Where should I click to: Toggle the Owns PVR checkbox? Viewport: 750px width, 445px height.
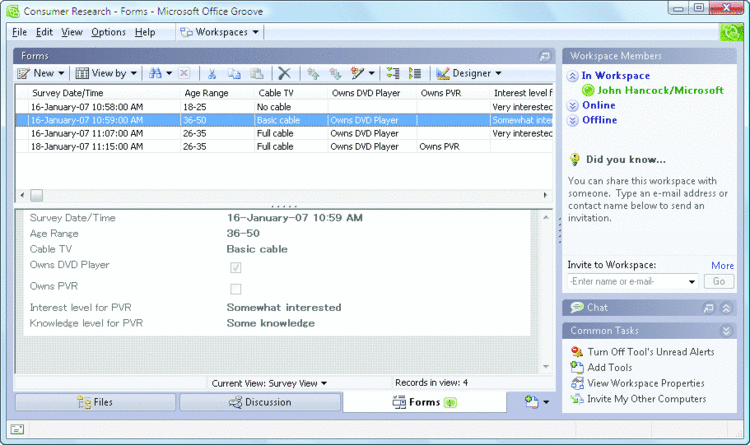coord(235,289)
